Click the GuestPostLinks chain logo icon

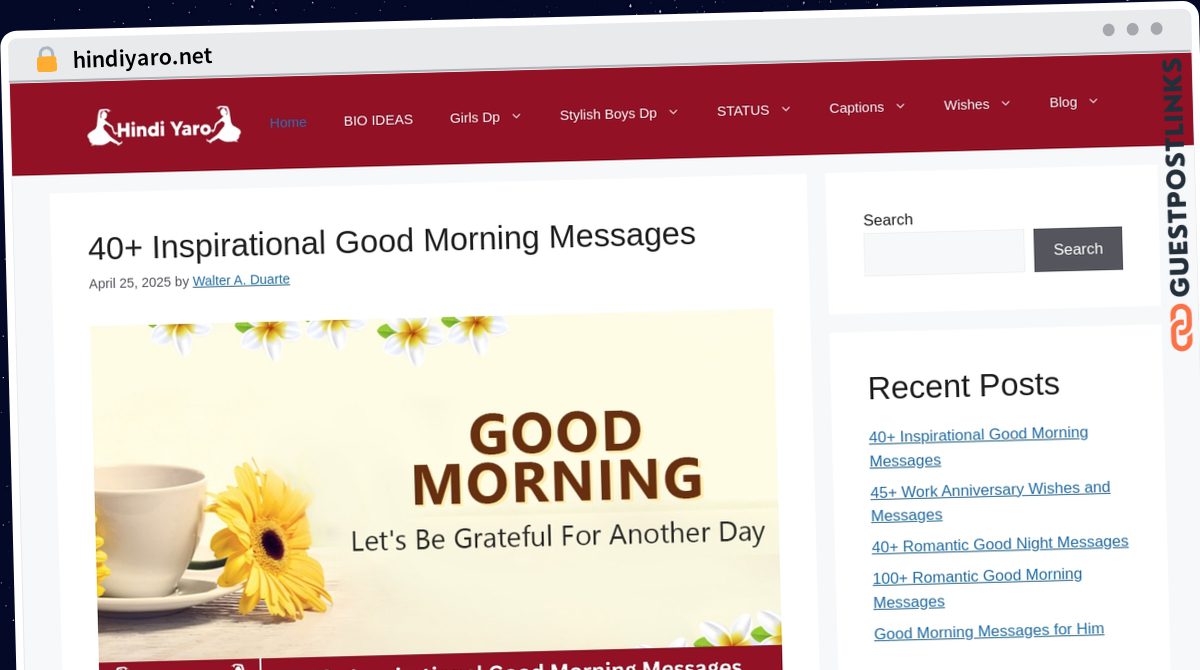[1181, 328]
